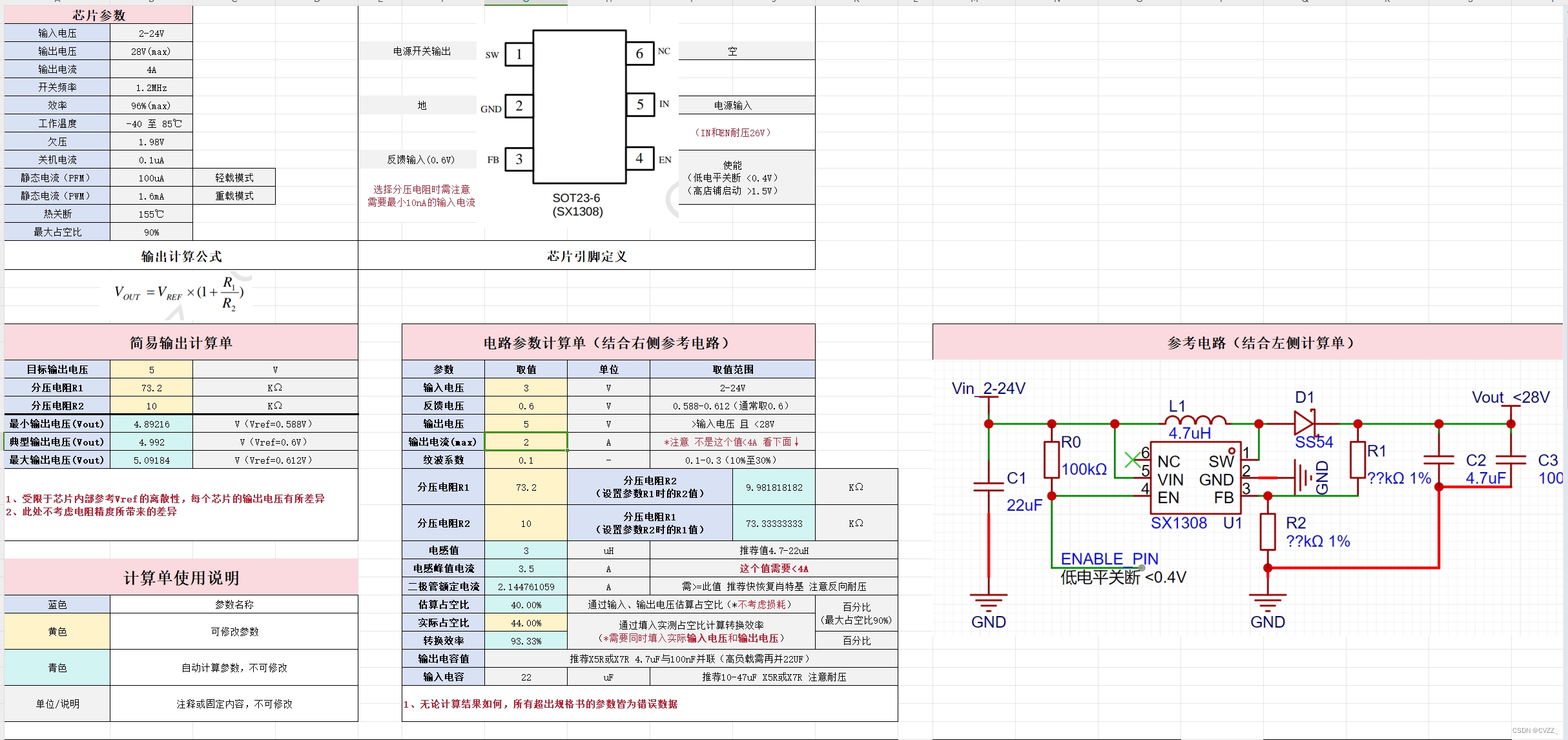Click the yellow 目标输出电压 value cell
This screenshot has height=740, width=1568.
pos(150,369)
